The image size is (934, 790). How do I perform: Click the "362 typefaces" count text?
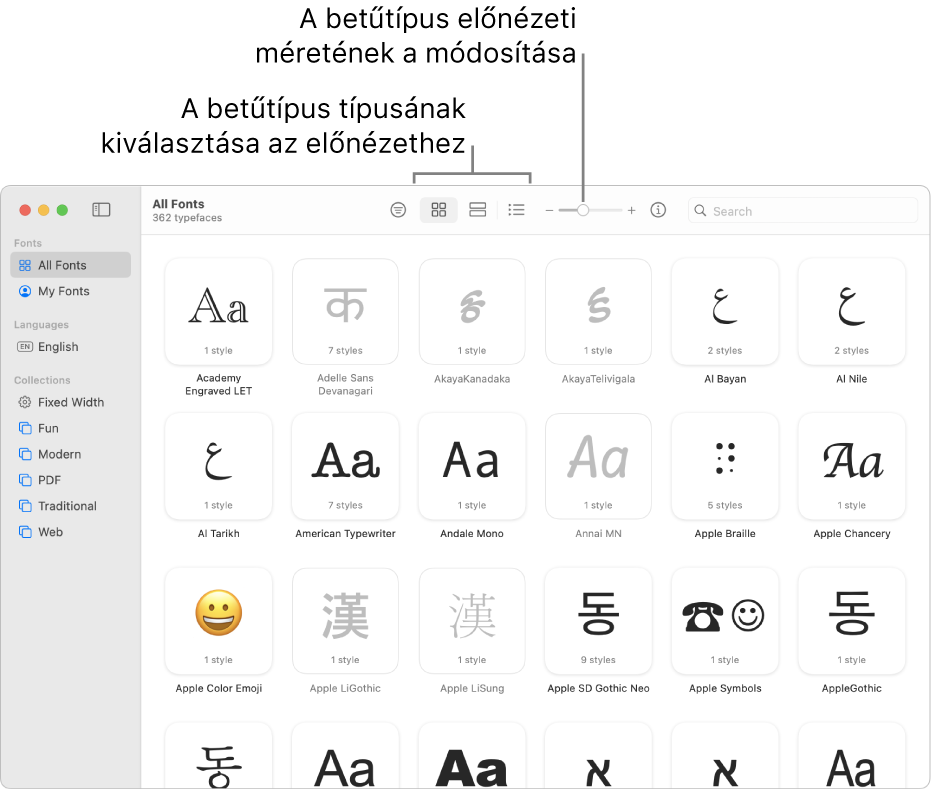187,218
